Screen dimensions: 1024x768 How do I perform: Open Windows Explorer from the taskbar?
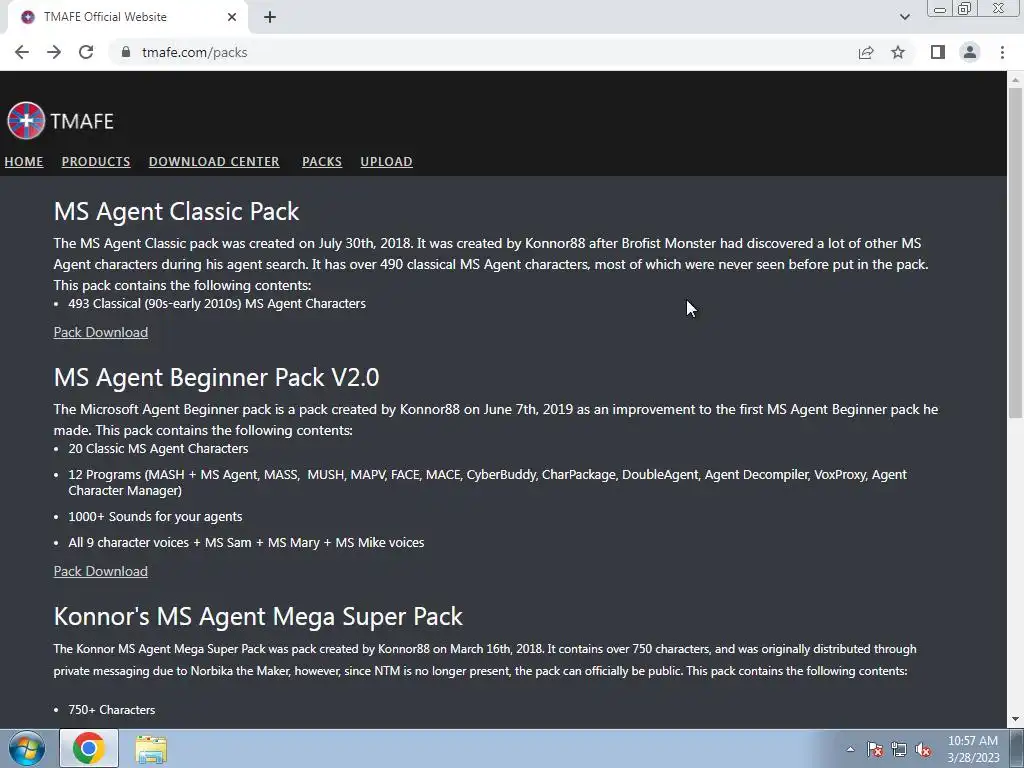[x=151, y=748]
